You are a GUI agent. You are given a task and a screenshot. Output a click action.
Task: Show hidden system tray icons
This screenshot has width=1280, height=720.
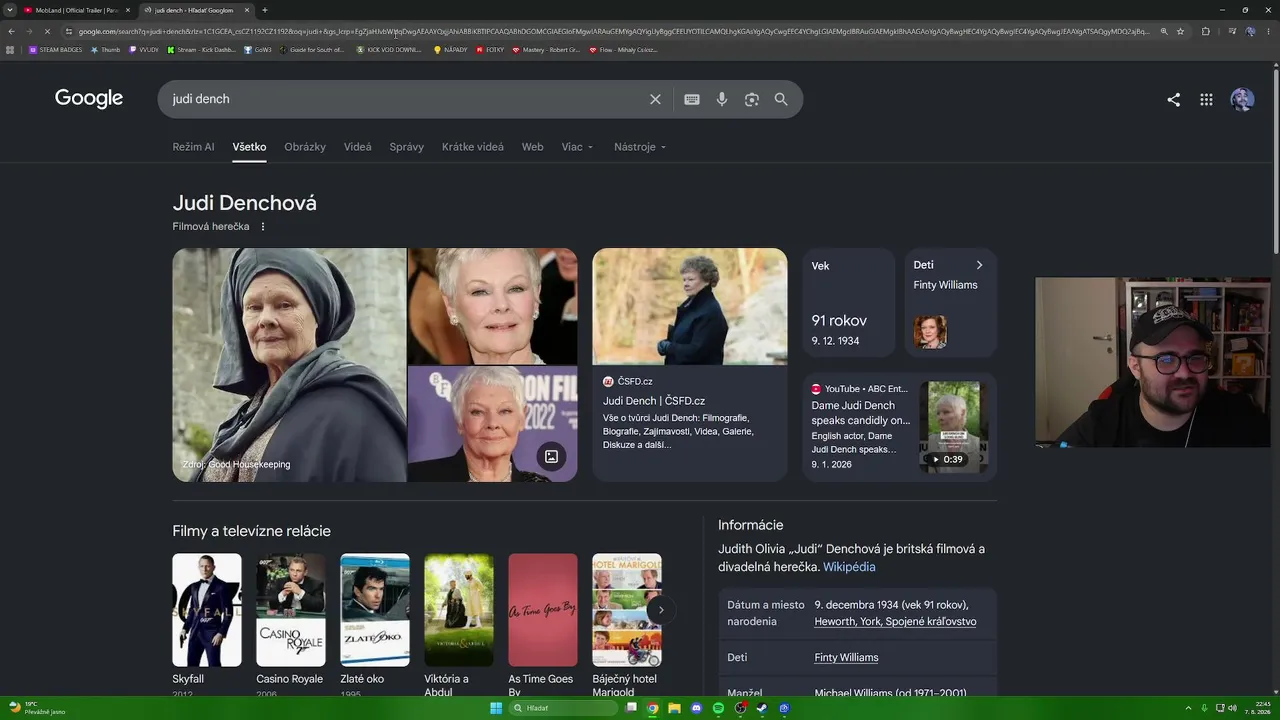(x=1190, y=708)
